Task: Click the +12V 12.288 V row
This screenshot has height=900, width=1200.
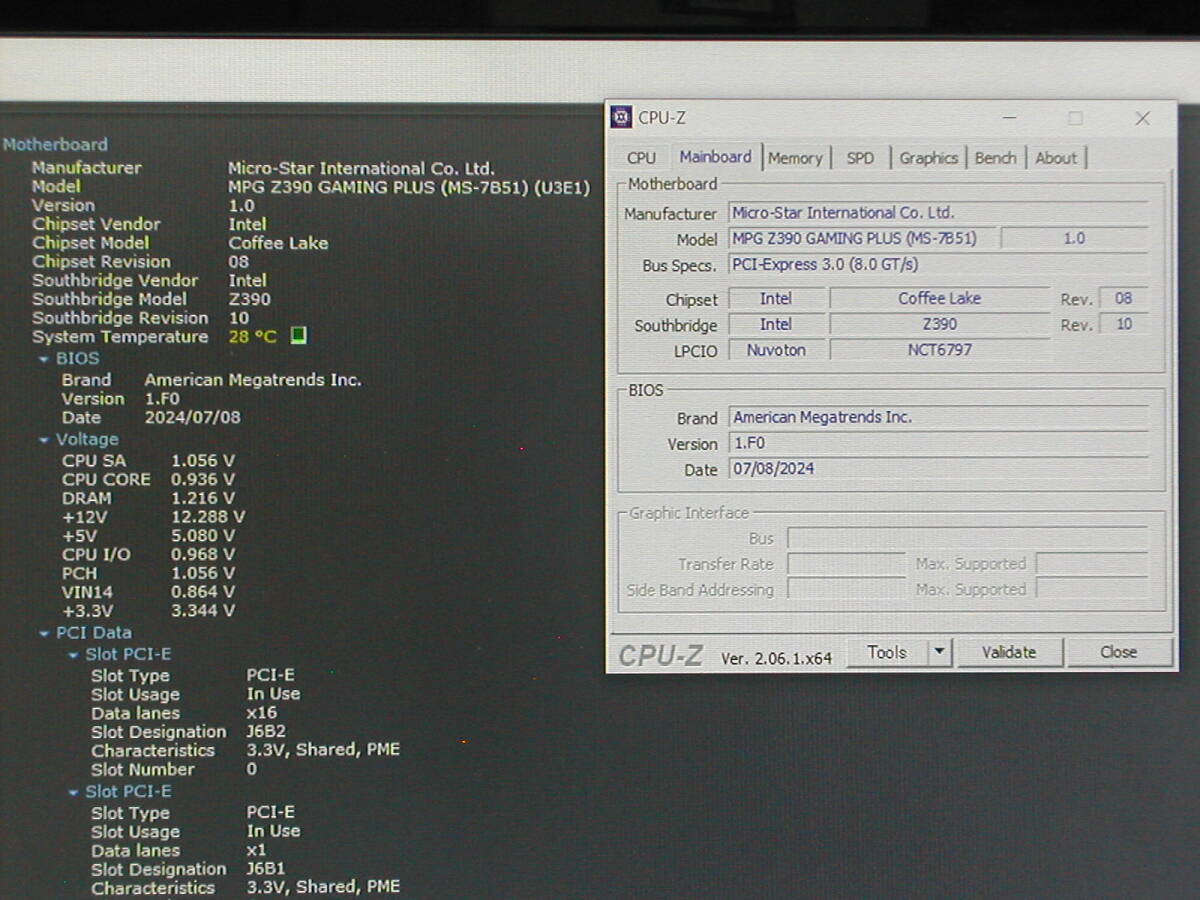Action: 153,517
